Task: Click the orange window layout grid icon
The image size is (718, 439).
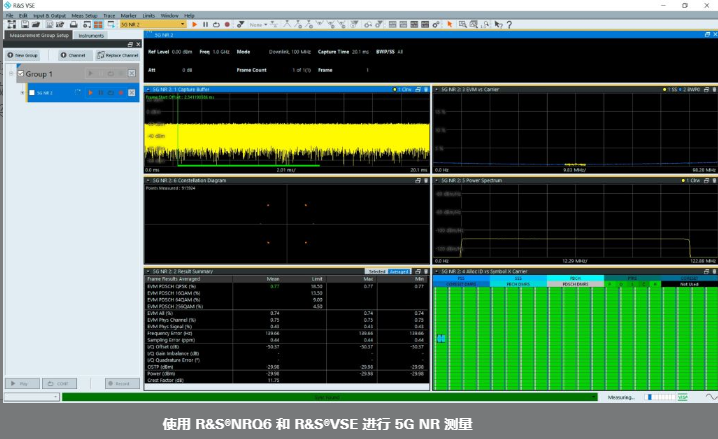Action: [98, 24]
